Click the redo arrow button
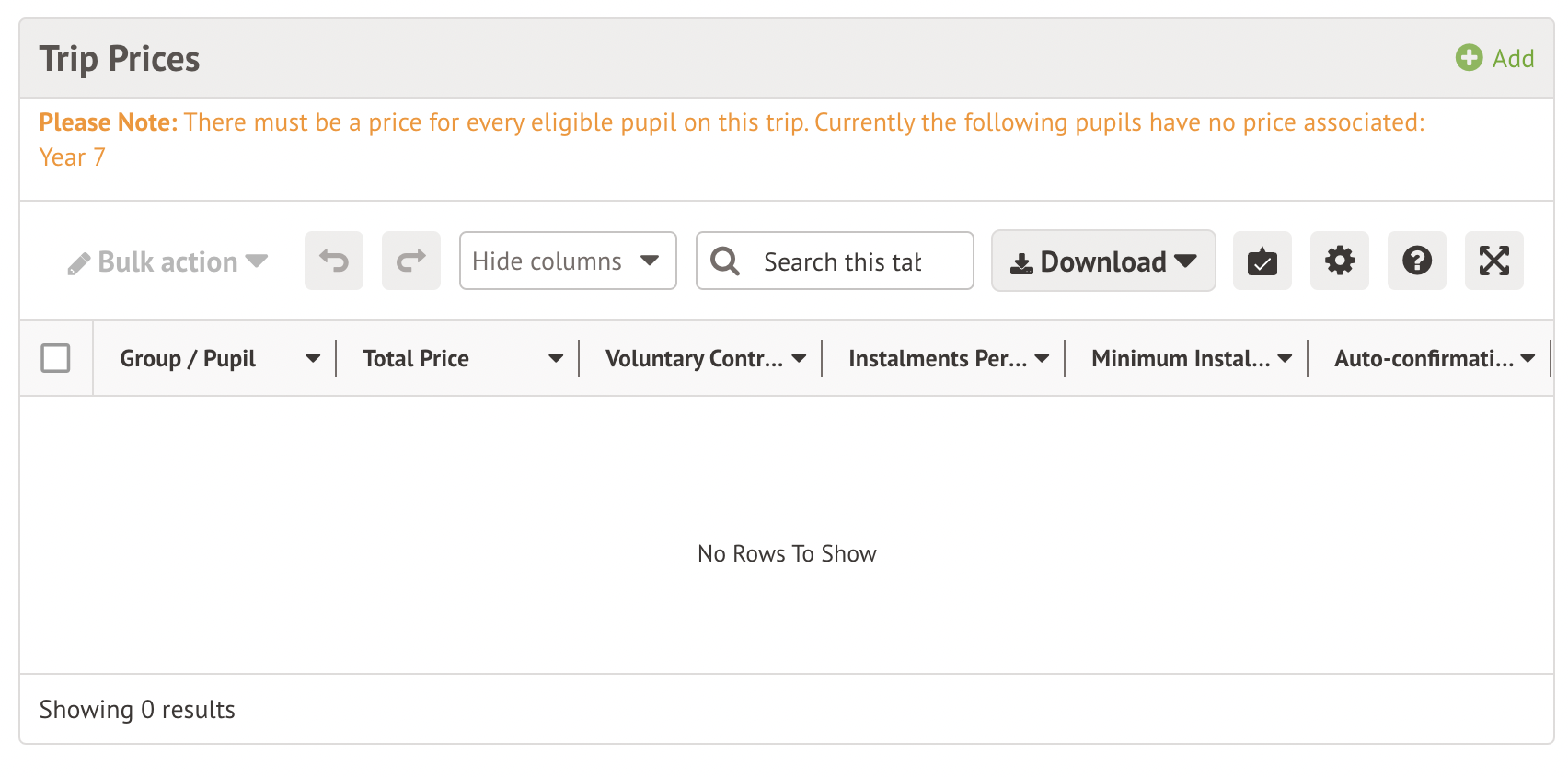This screenshot has height=777, width=1568. 411,261
